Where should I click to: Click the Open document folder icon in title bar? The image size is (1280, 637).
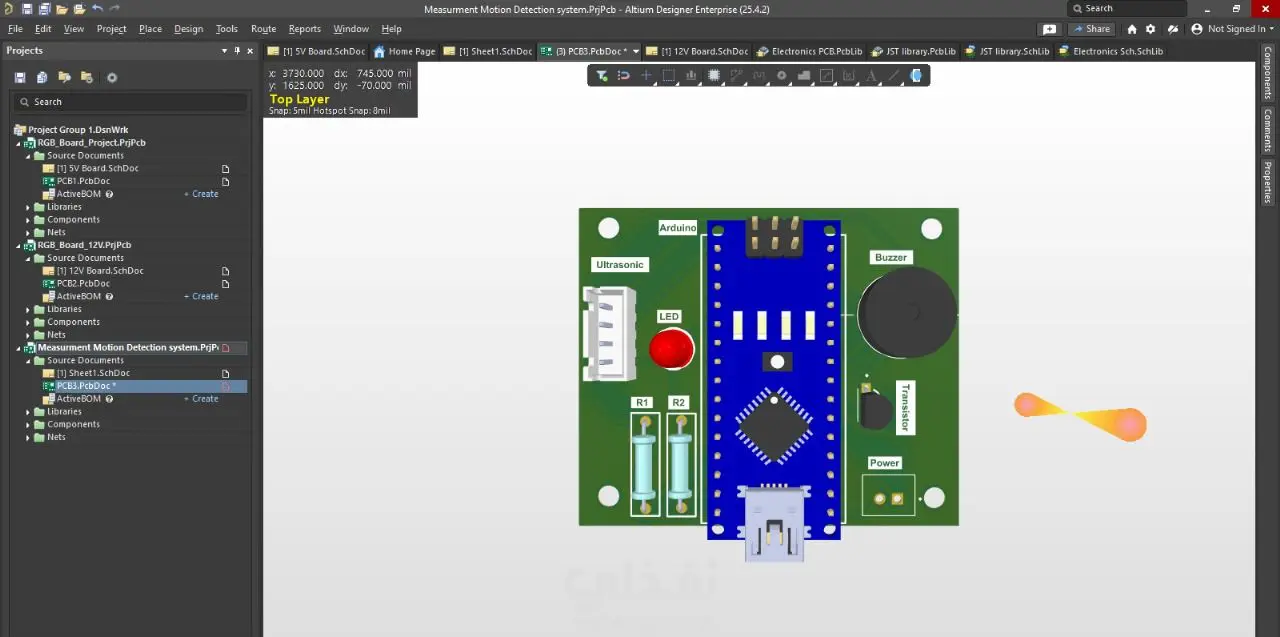pos(62,9)
